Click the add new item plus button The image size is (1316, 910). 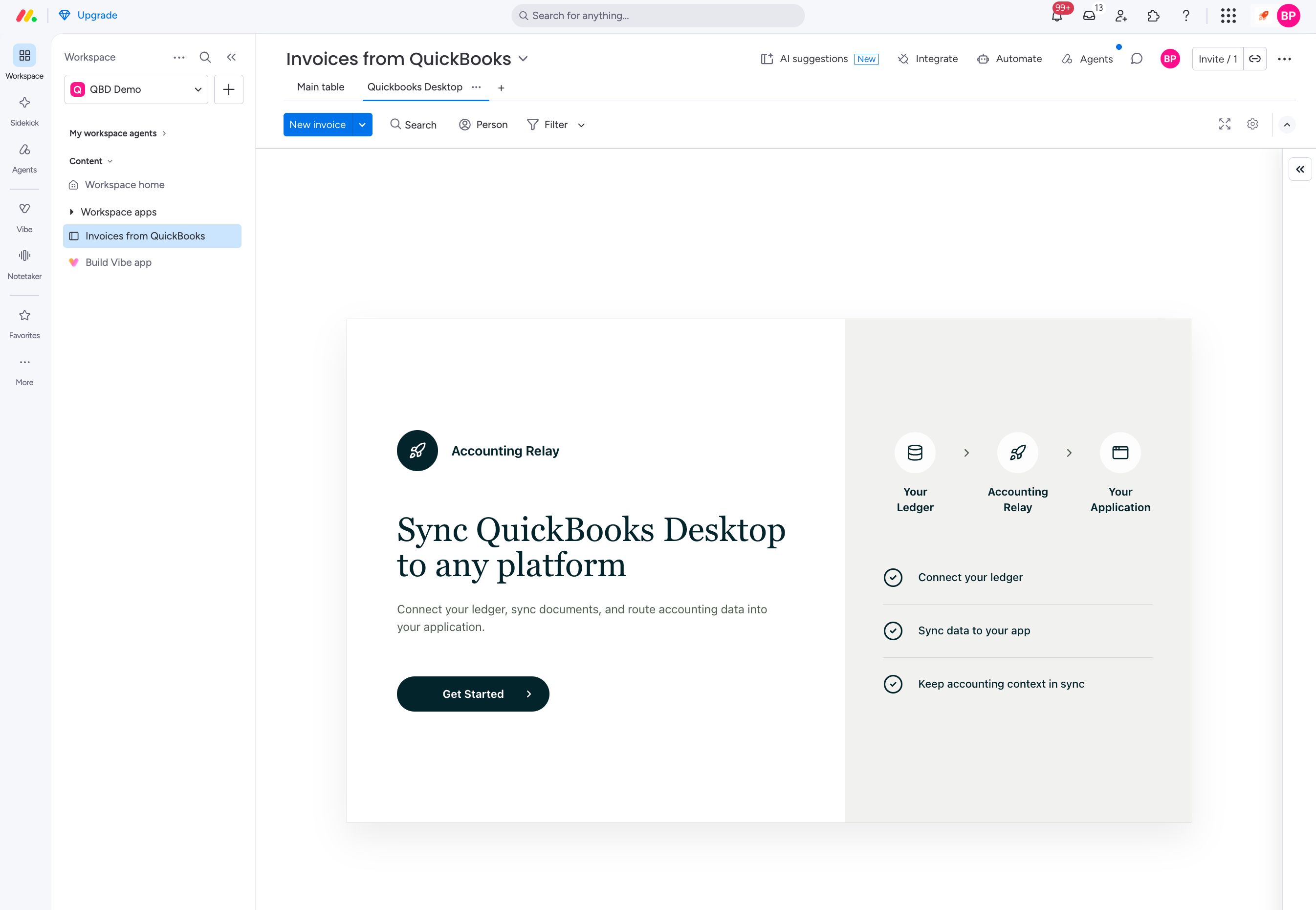click(229, 89)
